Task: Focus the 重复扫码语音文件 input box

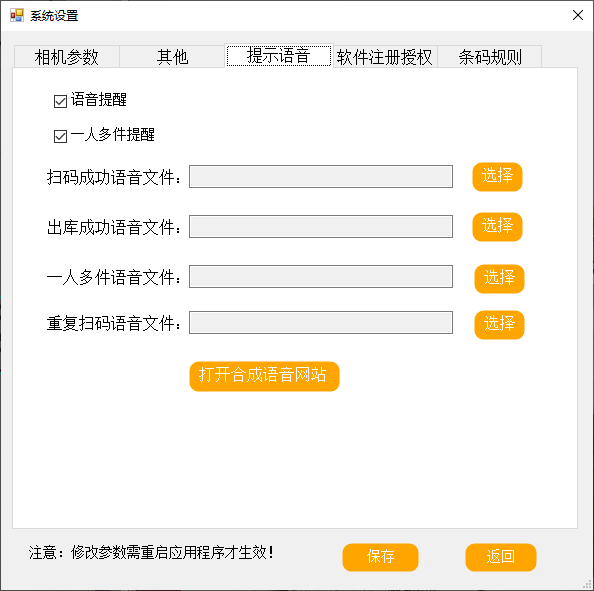Action: click(321, 322)
